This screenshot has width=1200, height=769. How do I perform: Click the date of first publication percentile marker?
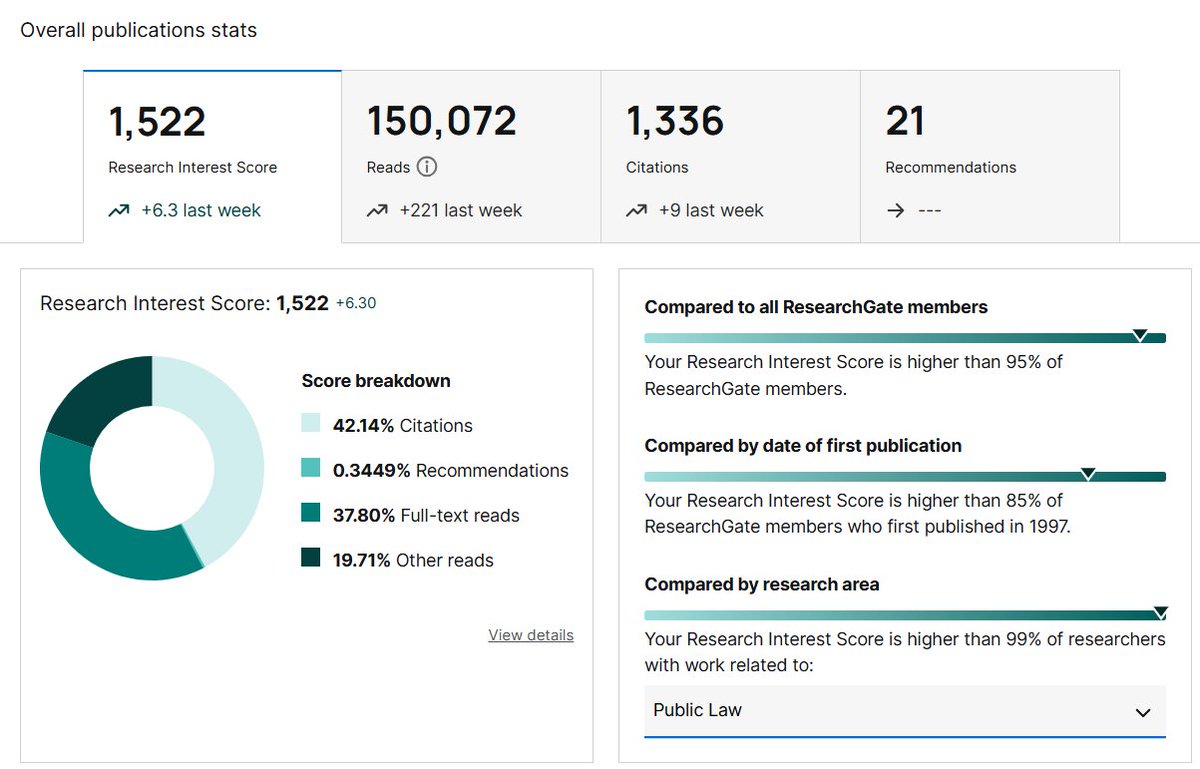click(1088, 473)
